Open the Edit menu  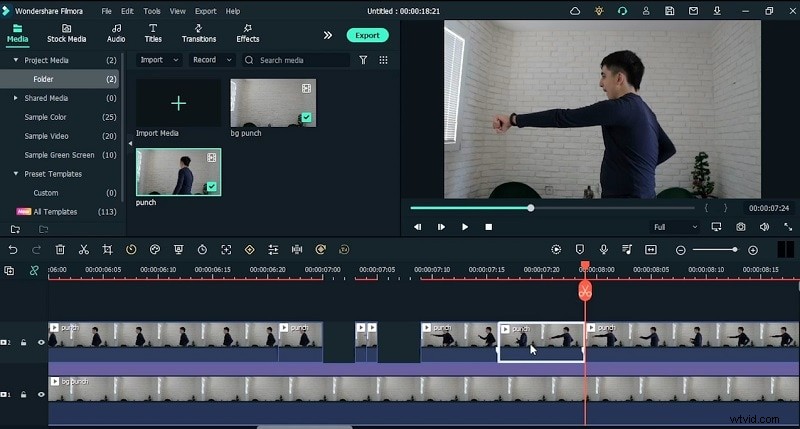click(127, 11)
